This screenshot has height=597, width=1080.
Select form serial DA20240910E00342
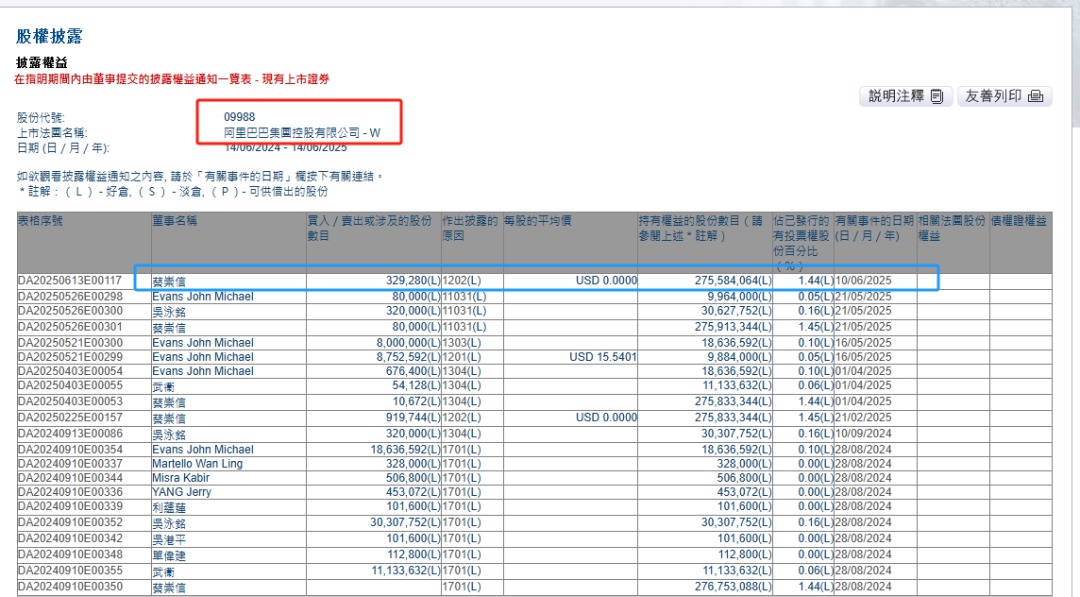click(70, 538)
